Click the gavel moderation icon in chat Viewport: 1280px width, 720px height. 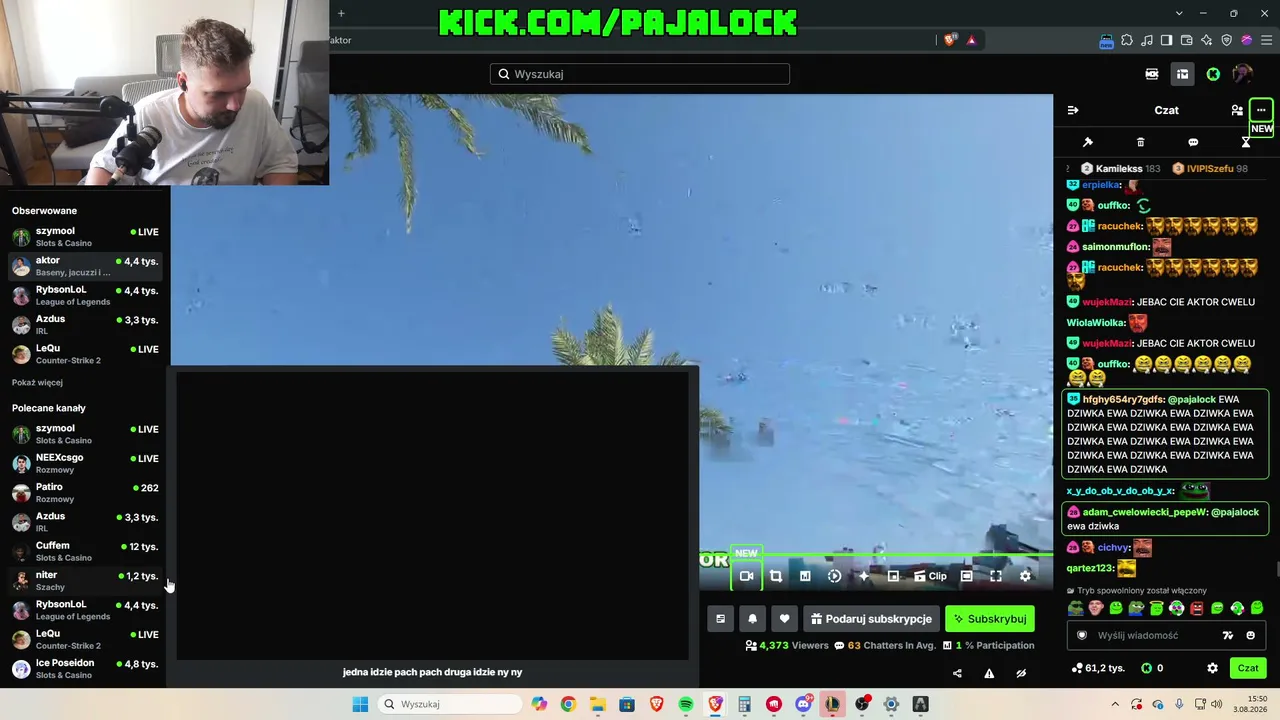(x=1088, y=142)
